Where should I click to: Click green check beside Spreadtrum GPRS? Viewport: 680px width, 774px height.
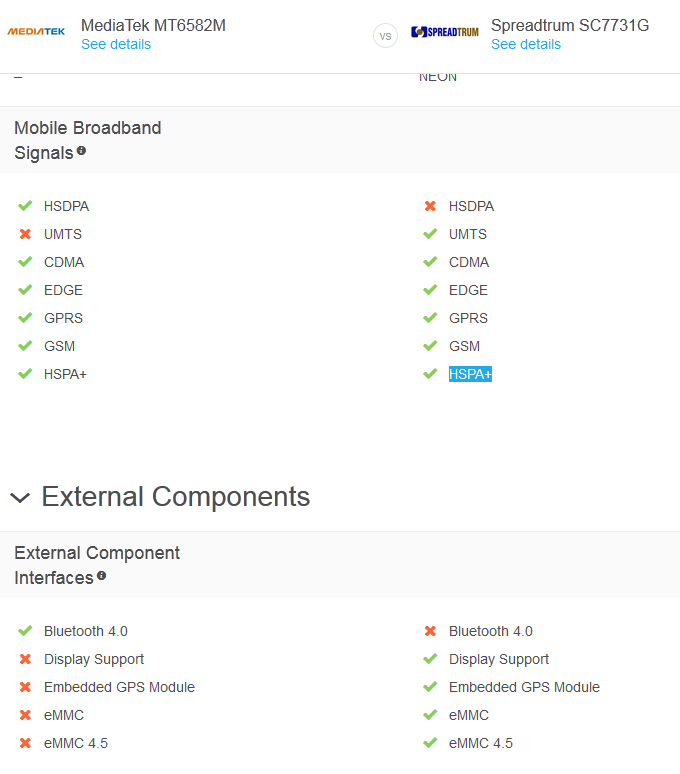[x=430, y=318]
